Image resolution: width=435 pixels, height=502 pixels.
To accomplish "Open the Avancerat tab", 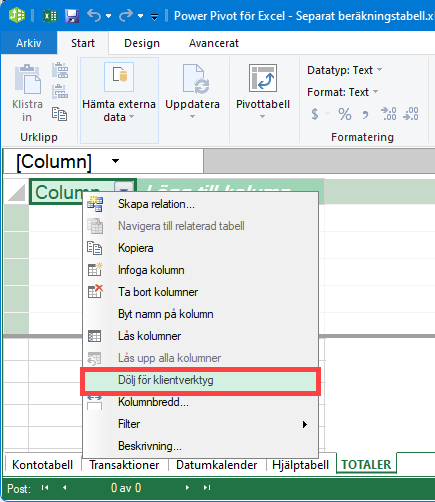I will tap(214, 43).
